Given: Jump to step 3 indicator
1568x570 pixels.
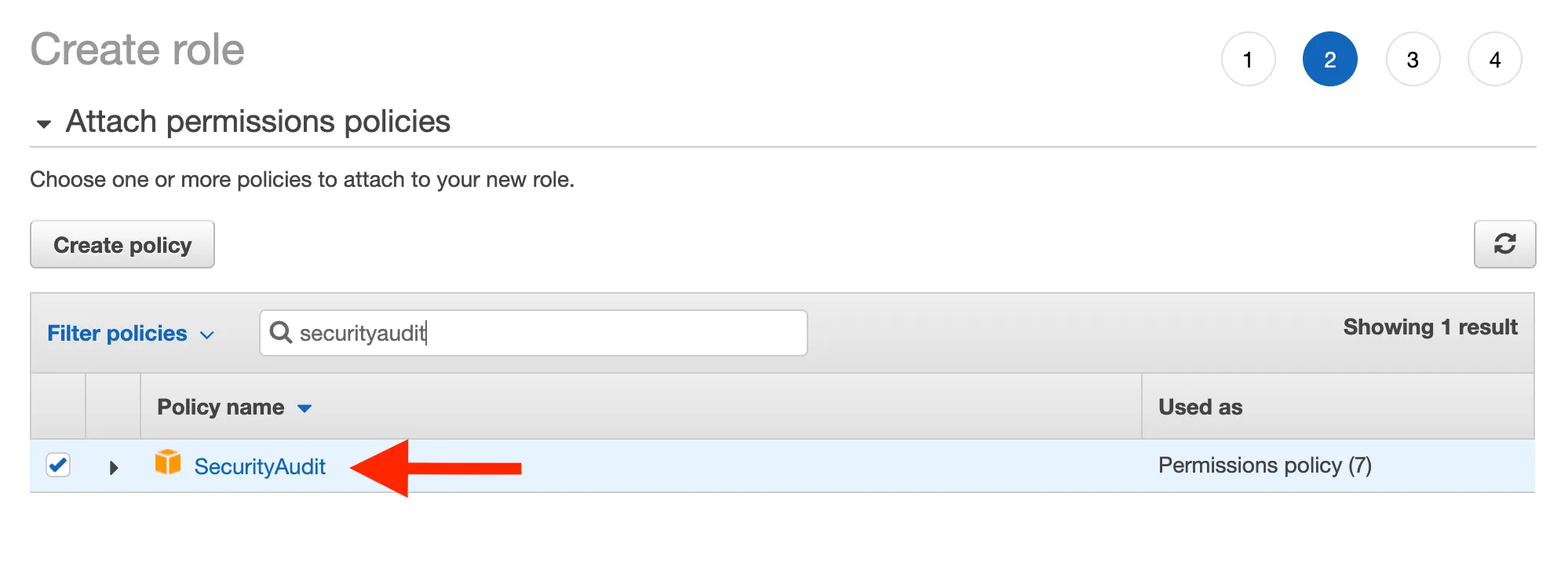Looking at the screenshot, I should [x=1413, y=60].
